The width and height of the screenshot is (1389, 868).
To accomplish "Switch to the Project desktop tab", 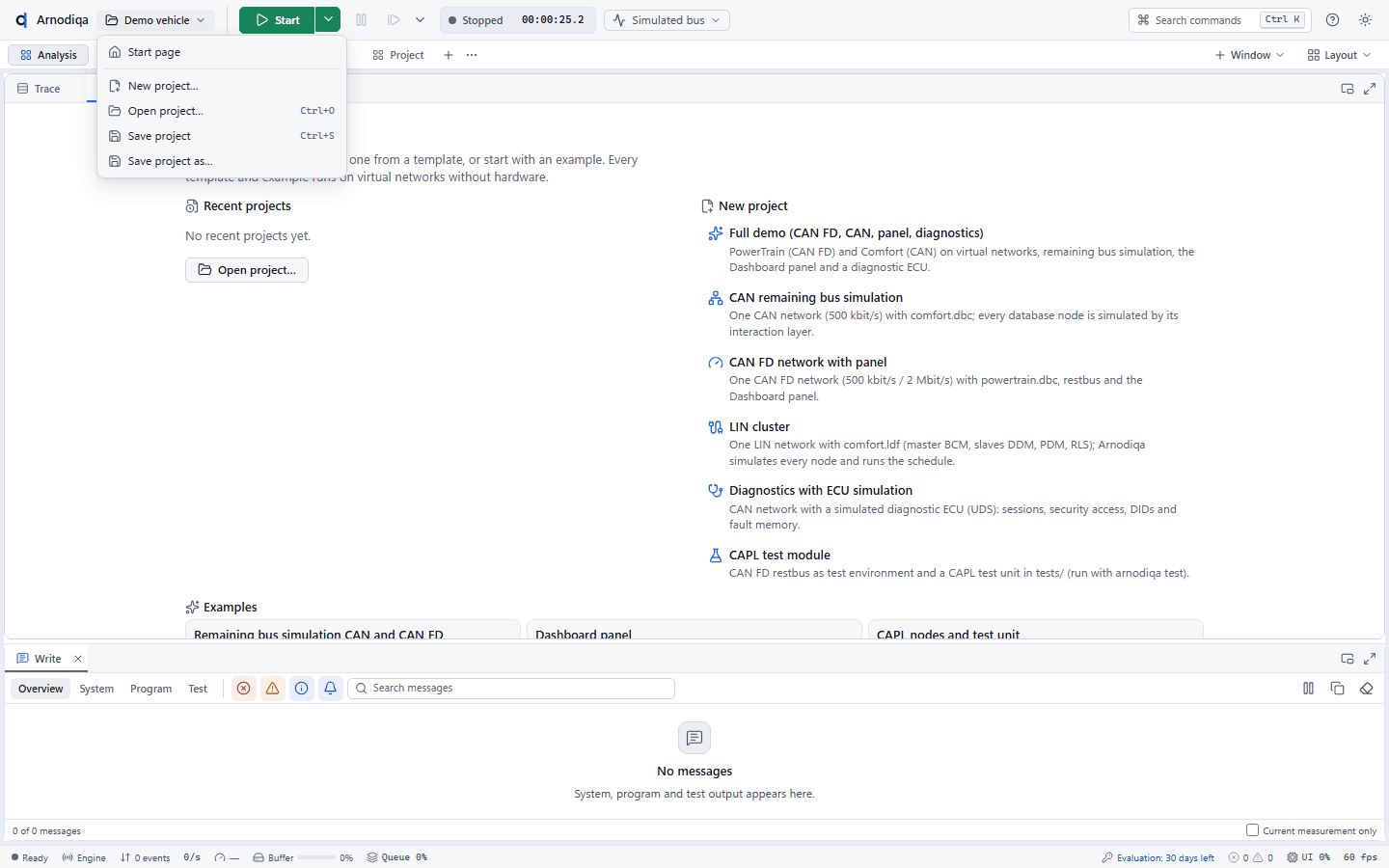I will coord(398,55).
